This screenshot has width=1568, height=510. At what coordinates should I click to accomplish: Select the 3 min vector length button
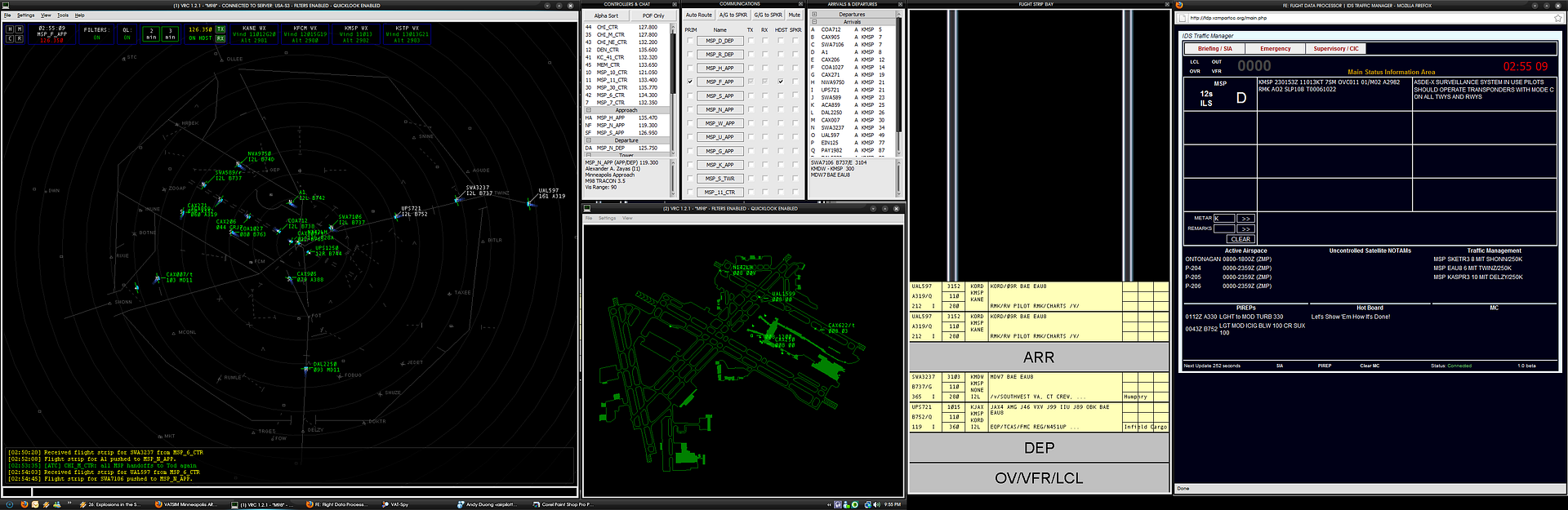click(170, 33)
